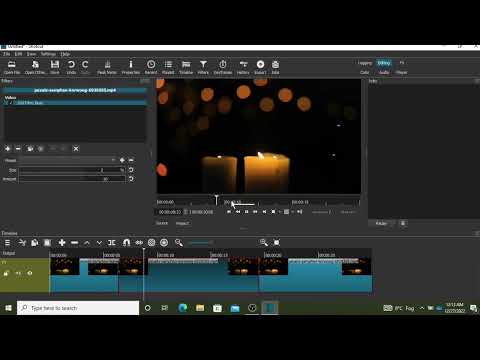The width and height of the screenshot is (480, 360).
Task: Split clip at the playhead
Action: coord(112,243)
